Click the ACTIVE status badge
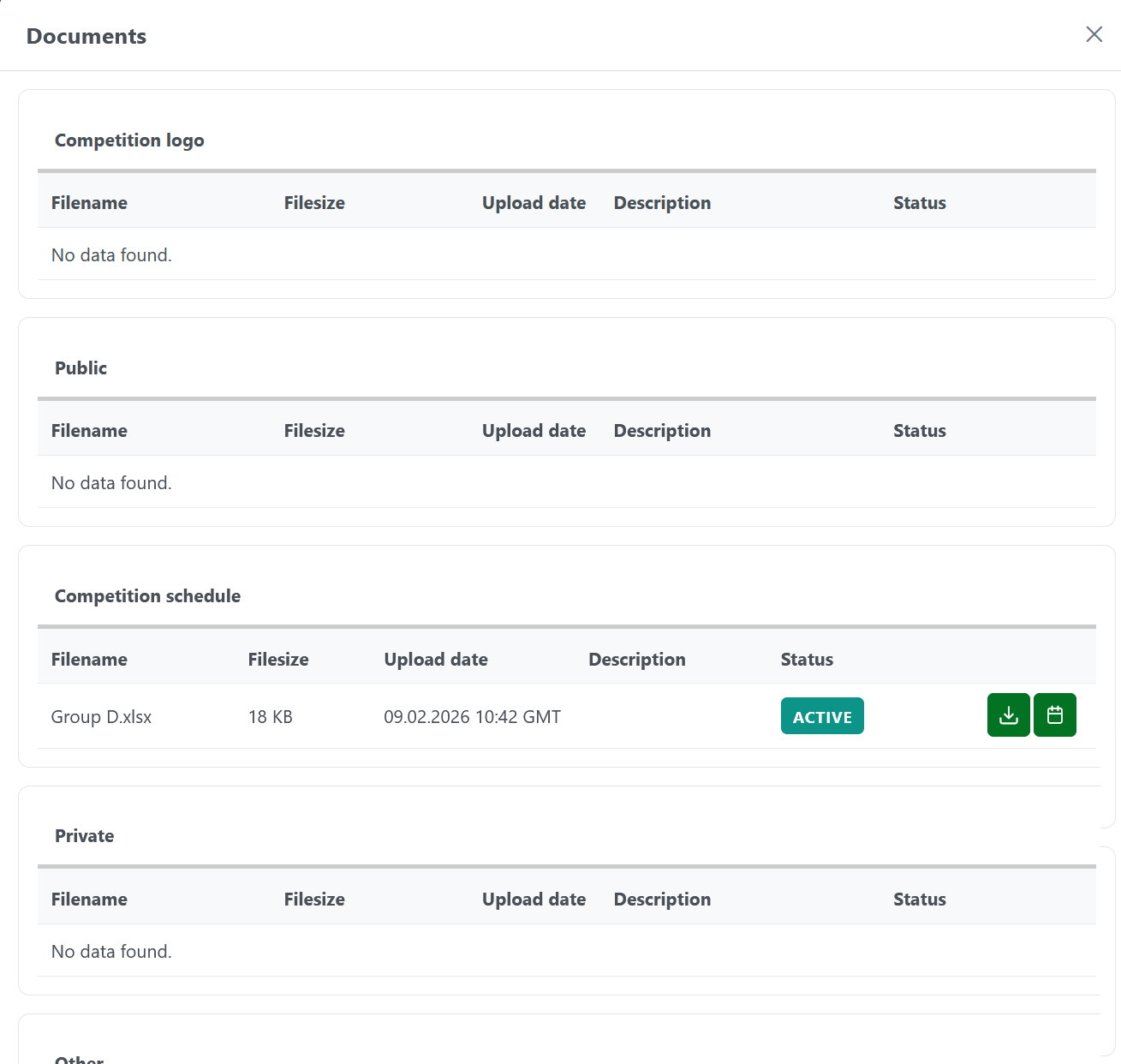1121x1064 pixels. coord(821,717)
